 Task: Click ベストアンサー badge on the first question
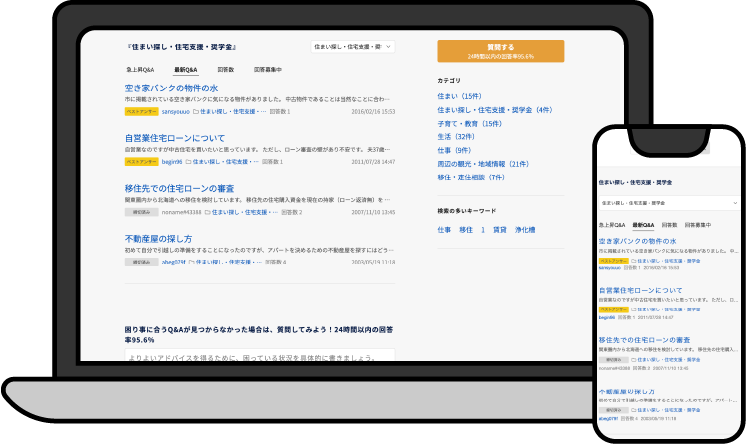[x=140, y=112]
